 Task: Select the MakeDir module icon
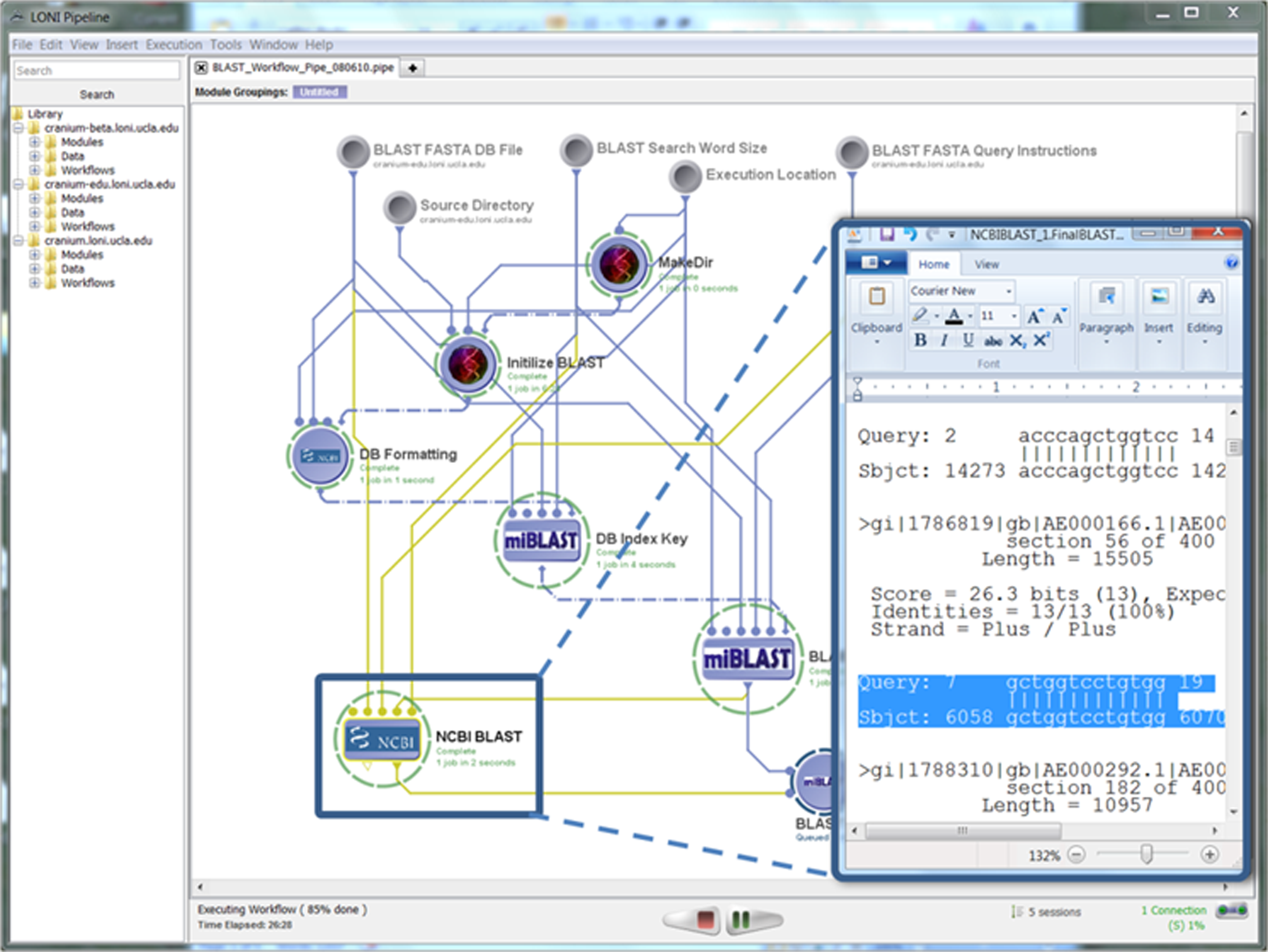click(618, 265)
